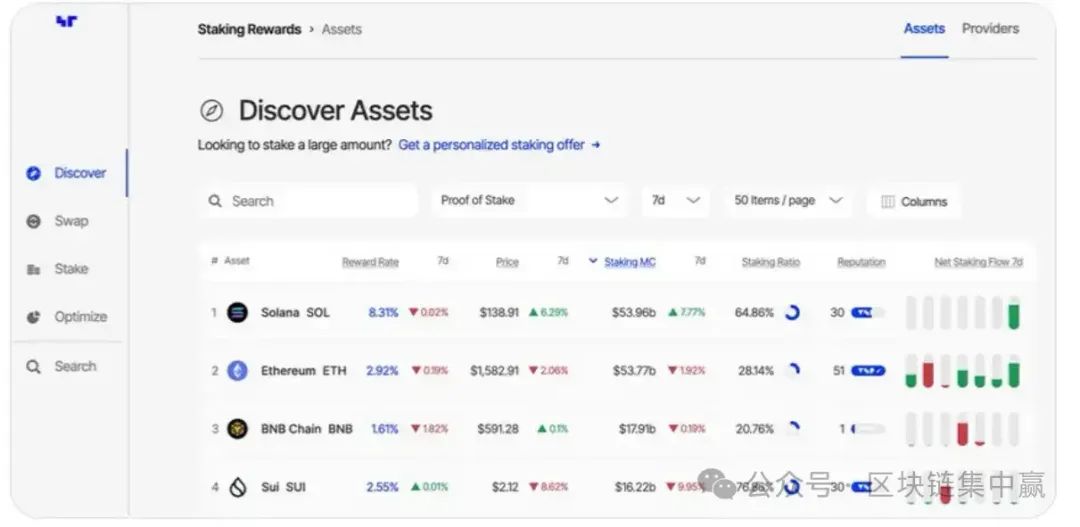Click Solana staking ratio ring icon
The height and width of the screenshot is (527, 1080).
pos(792,313)
